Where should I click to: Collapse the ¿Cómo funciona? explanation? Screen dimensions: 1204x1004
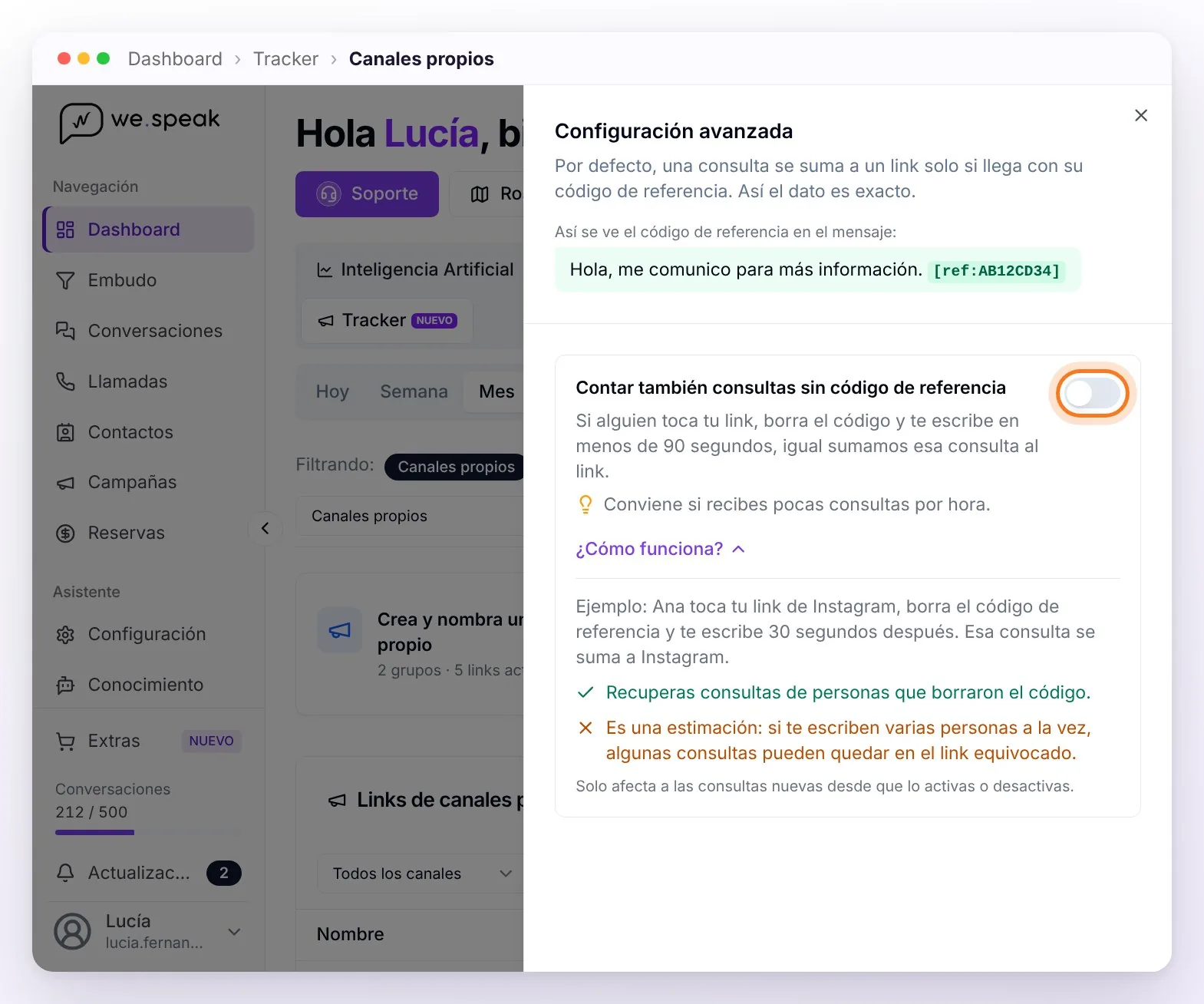coord(661,549)
